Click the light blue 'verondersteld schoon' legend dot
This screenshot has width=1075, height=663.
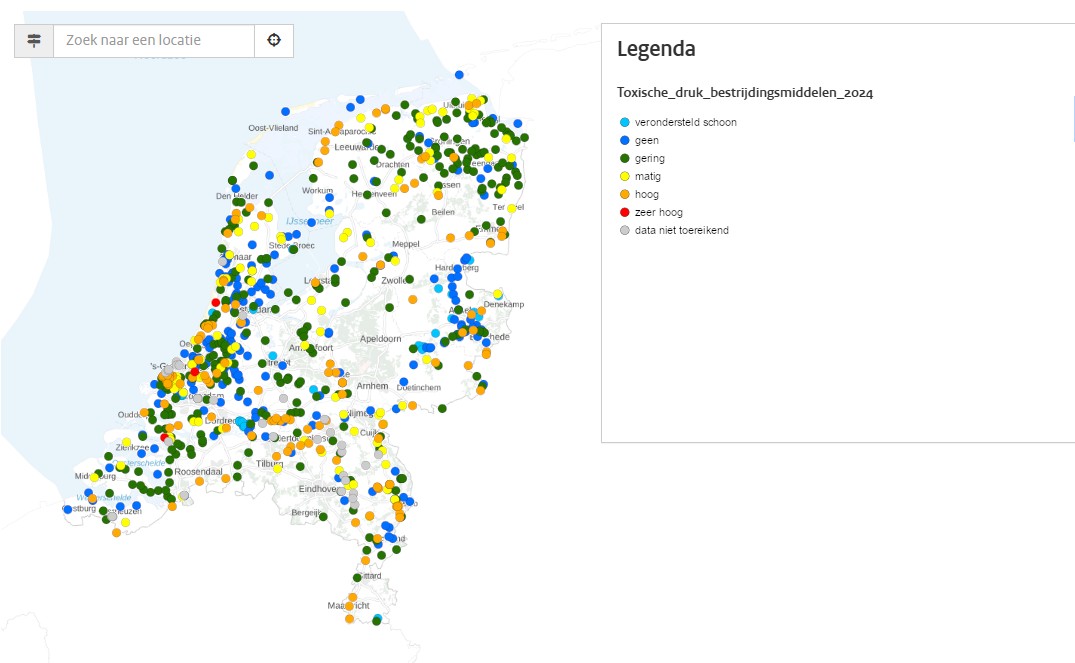point(625,122)
